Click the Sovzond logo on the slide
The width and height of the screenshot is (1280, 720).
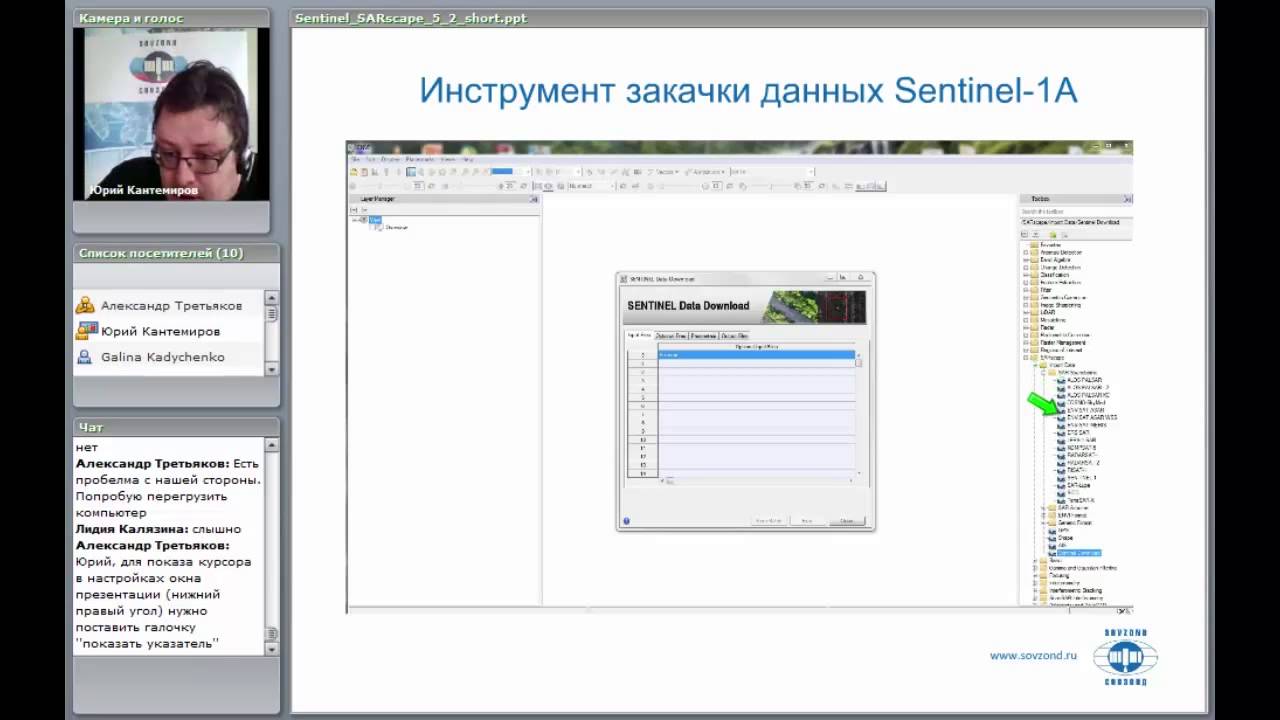click(x=1126, y=658)
